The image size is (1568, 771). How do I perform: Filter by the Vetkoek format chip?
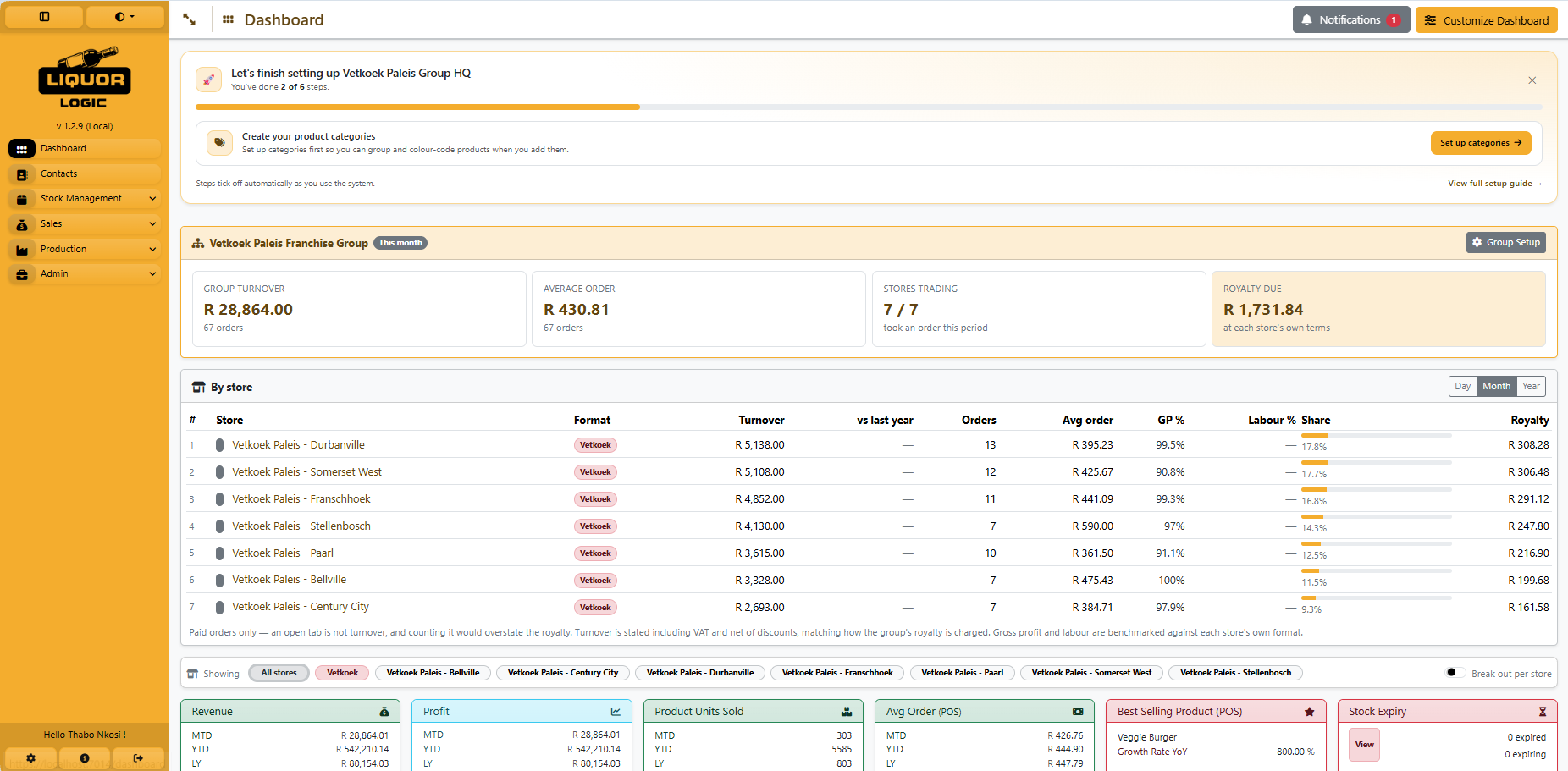[x=342, y=674]
